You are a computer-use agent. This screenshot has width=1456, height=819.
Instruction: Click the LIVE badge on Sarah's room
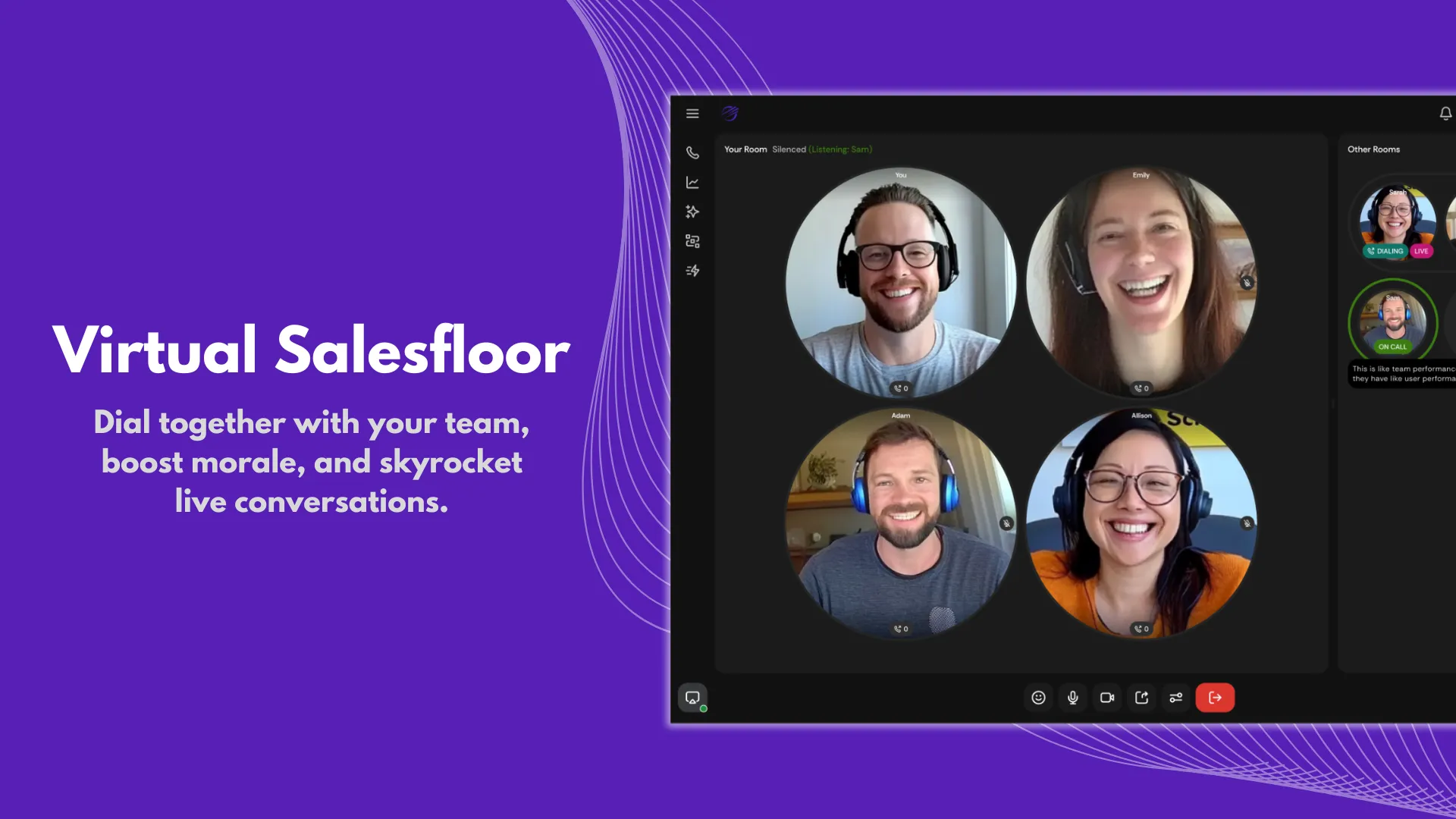pyautogui.click(x=1421, y=251)
